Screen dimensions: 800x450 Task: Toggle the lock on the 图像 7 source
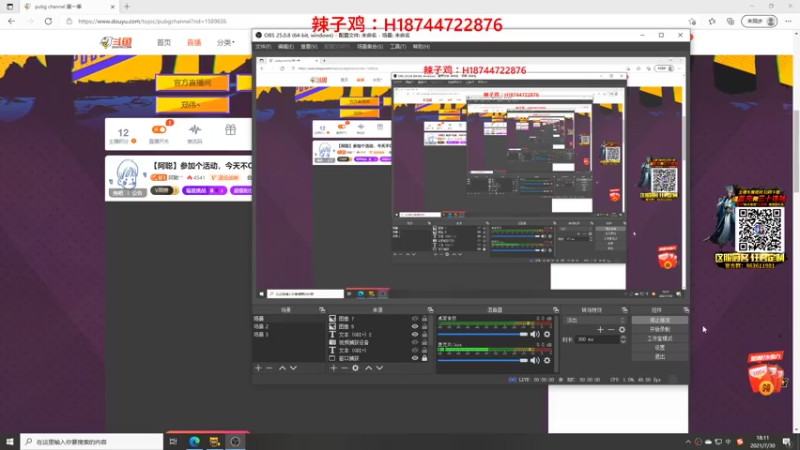click(424, 318)
